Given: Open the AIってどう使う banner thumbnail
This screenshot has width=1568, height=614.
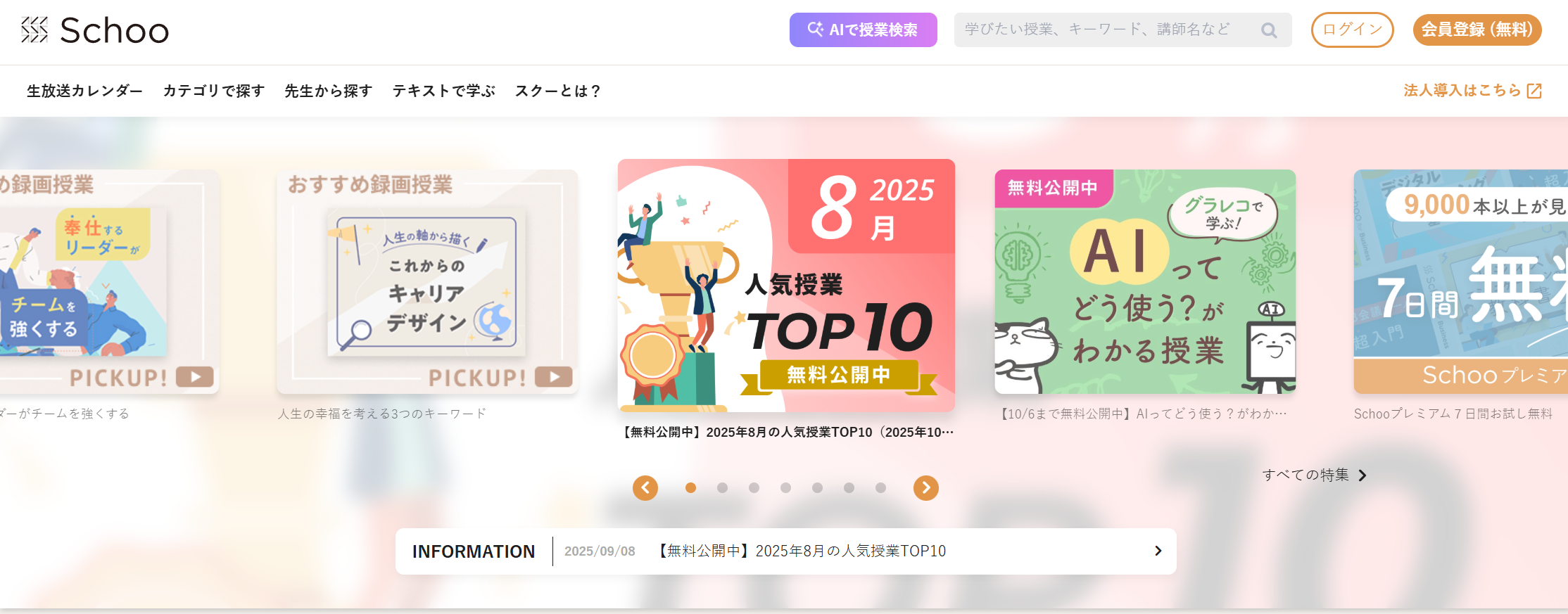Looking at the screenshot, I should 1145,281.
